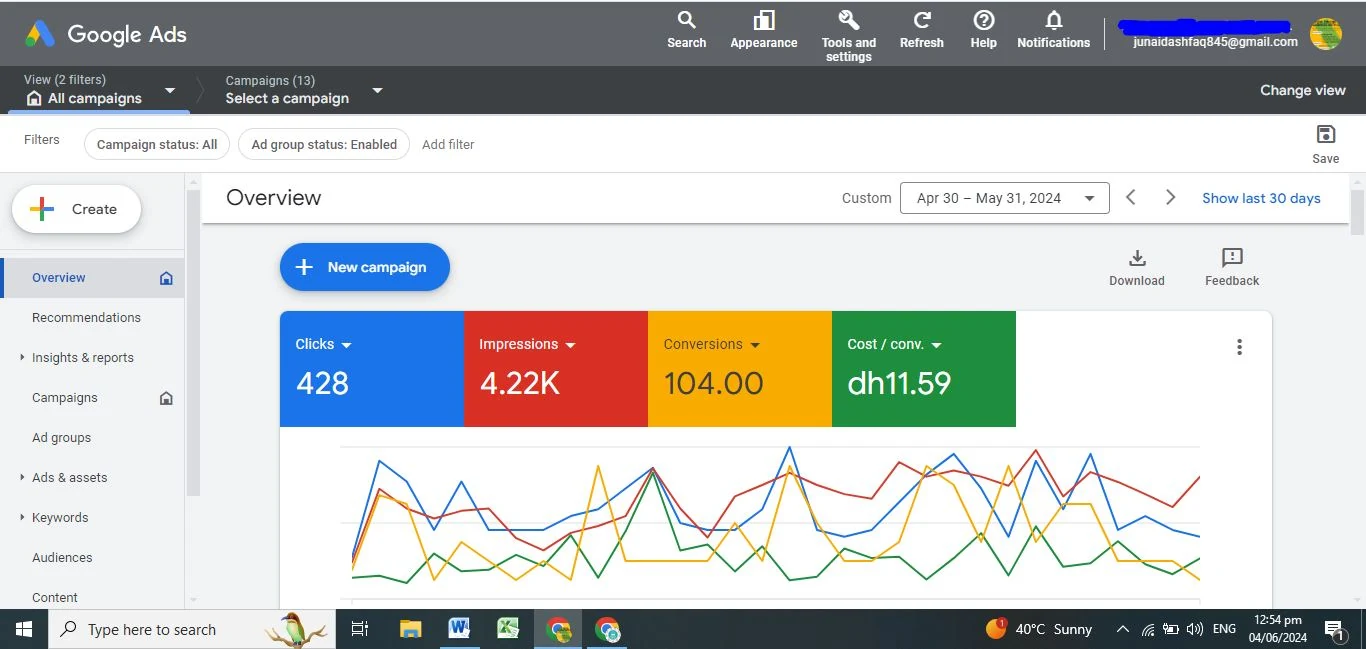Viewport: 1366px width, 649px height.
Task: Edit the Campaign status: All filter chip
Action: click(157, 144)
